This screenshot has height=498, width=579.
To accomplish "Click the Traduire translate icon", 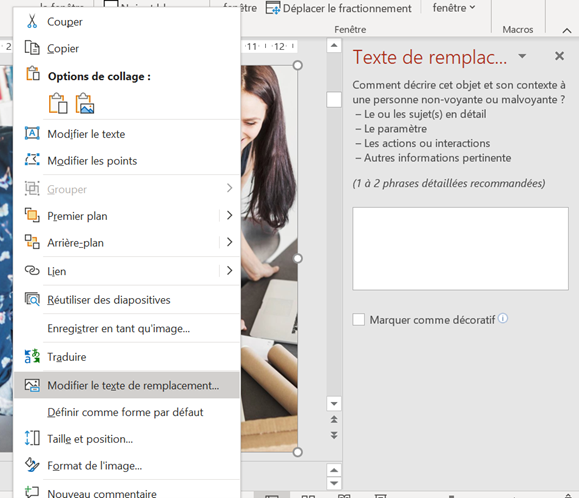I will [32, 356].
